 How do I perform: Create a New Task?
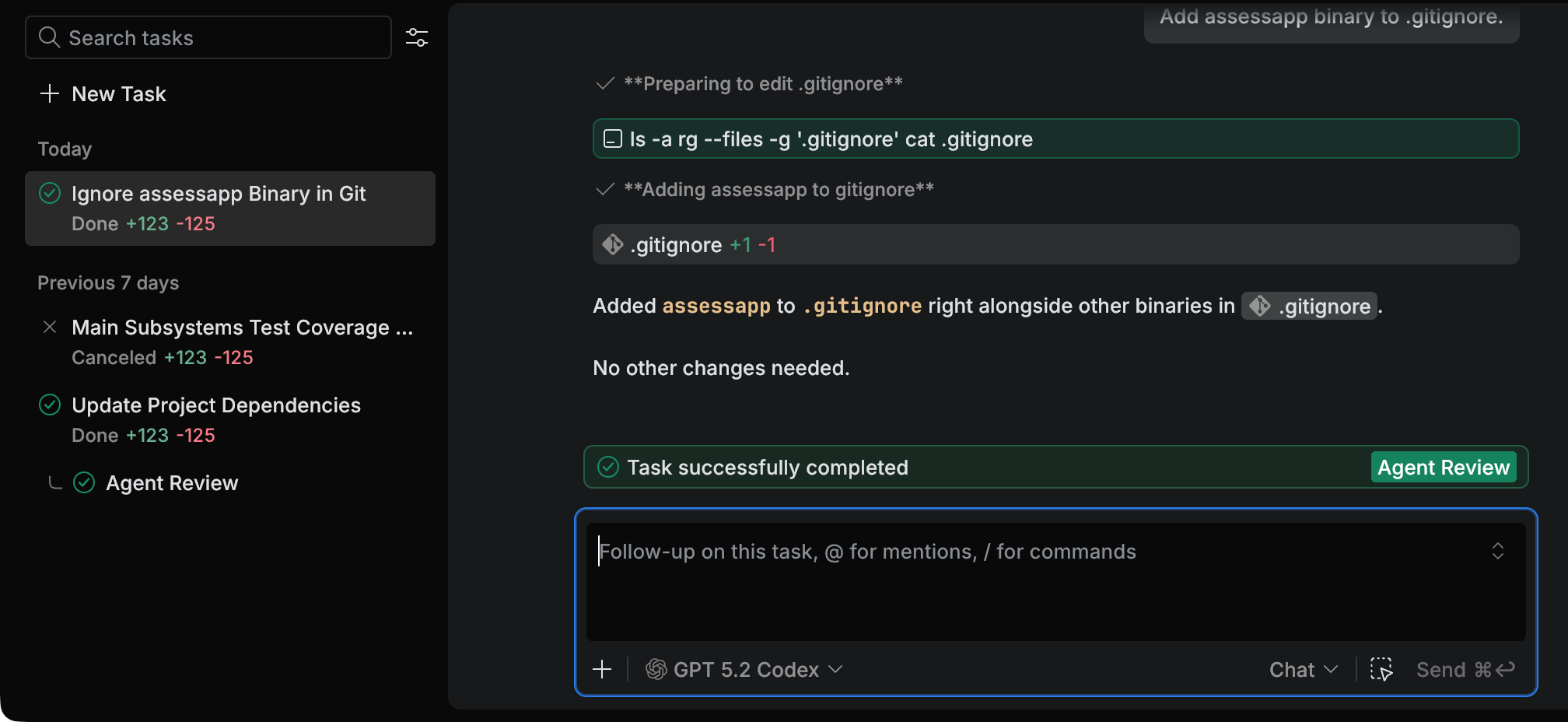[x=118, y=93]
